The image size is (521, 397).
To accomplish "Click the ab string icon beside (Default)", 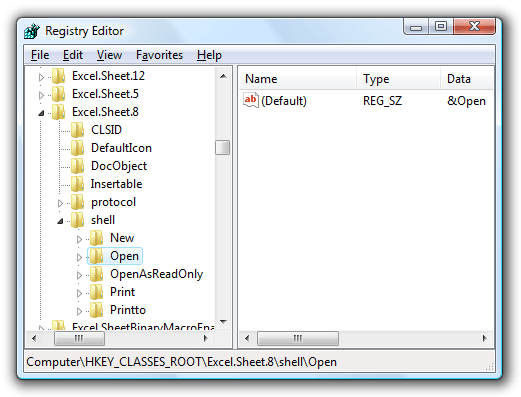I will [251, 100].
